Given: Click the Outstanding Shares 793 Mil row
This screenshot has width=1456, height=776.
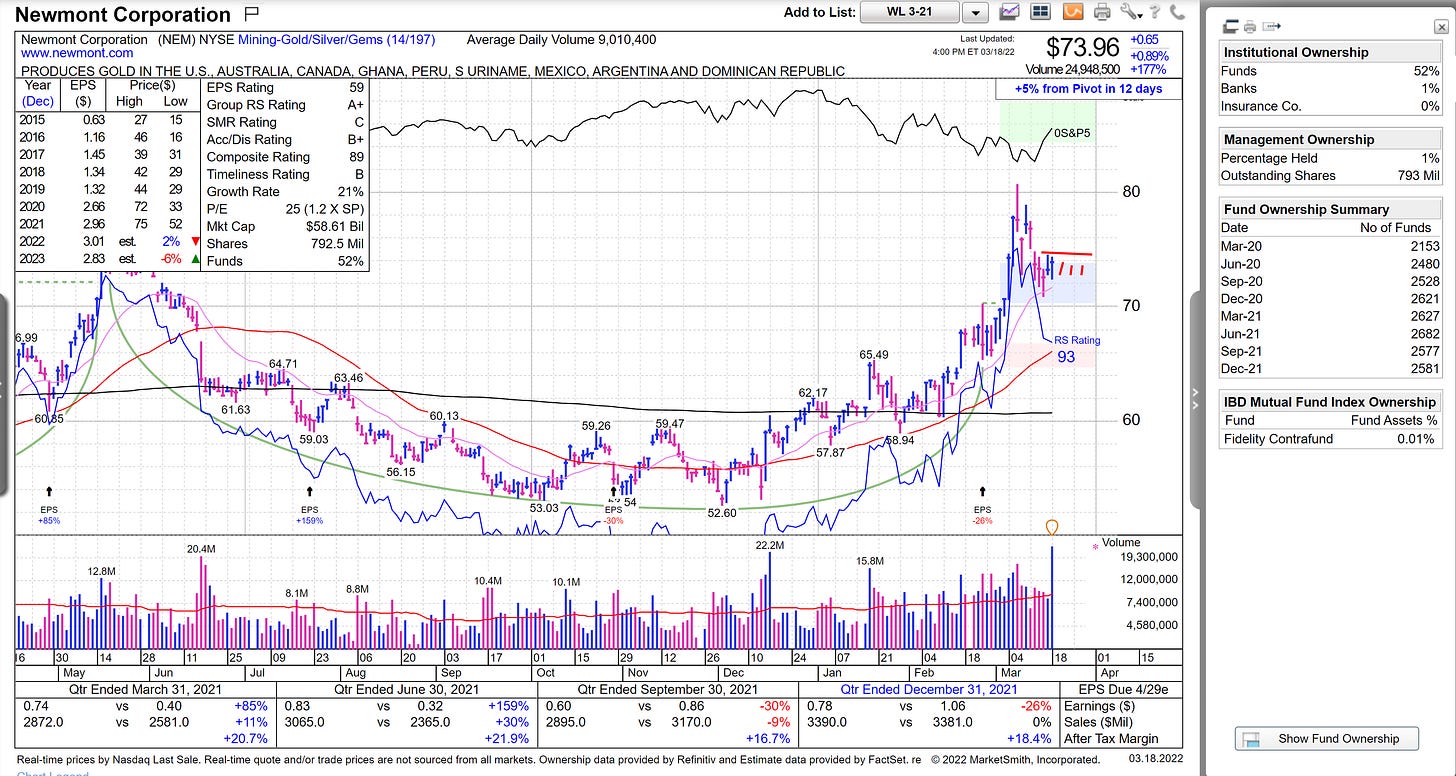Looking at the screenshot, I should (x=1330, y=175).
